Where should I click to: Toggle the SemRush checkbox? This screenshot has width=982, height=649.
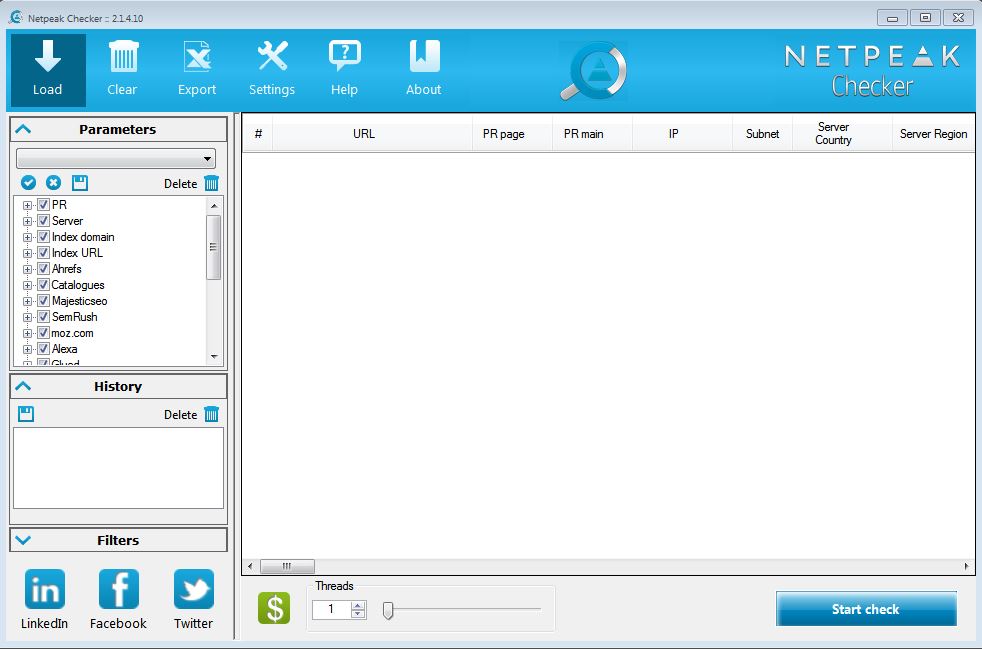click(43, 317)
